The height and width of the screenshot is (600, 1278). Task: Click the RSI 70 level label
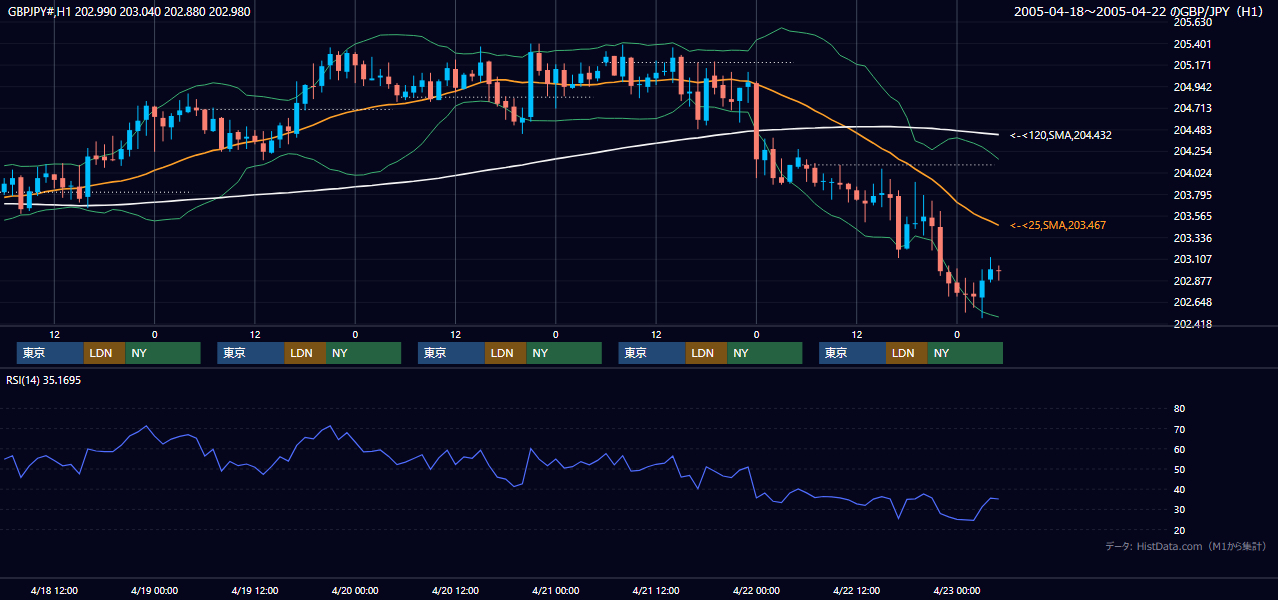pyautogui.click(x=1179, y=429)
